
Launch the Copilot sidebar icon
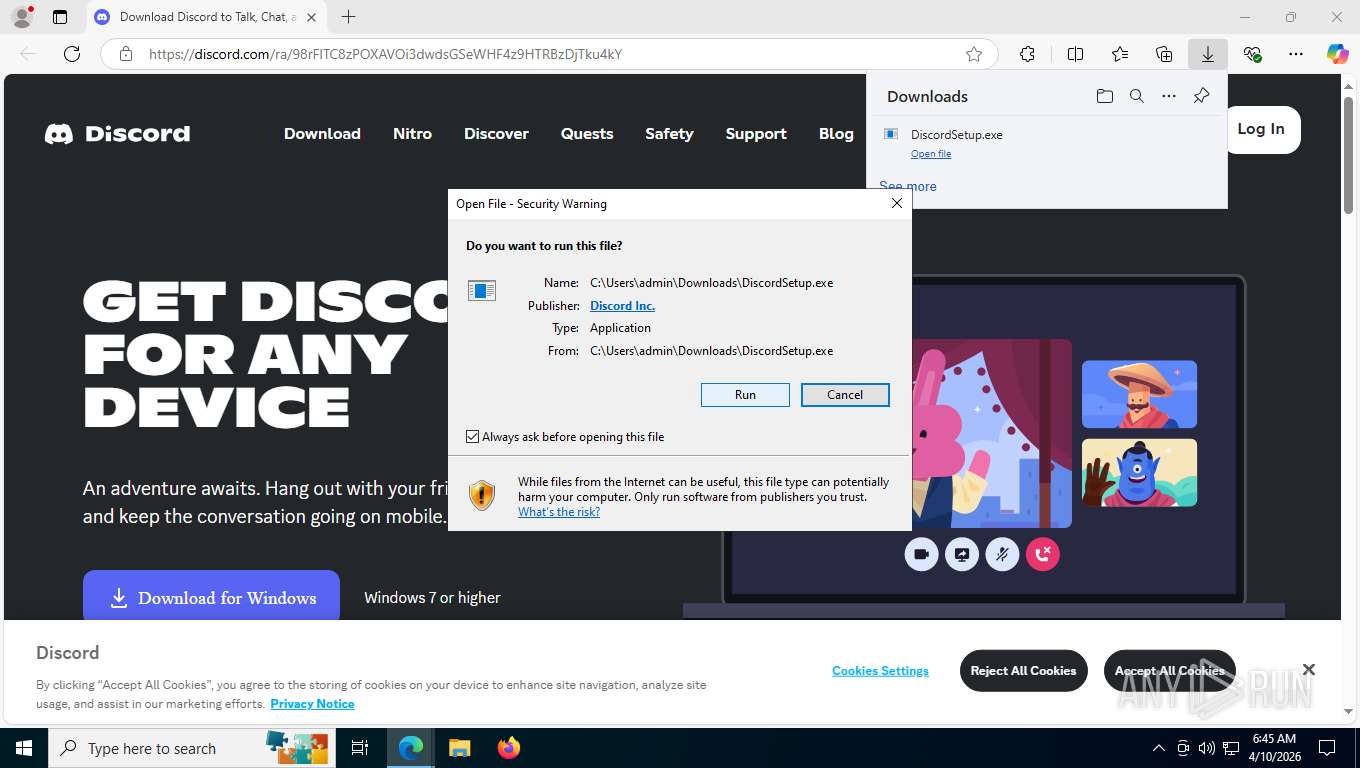pos(1338,54)
